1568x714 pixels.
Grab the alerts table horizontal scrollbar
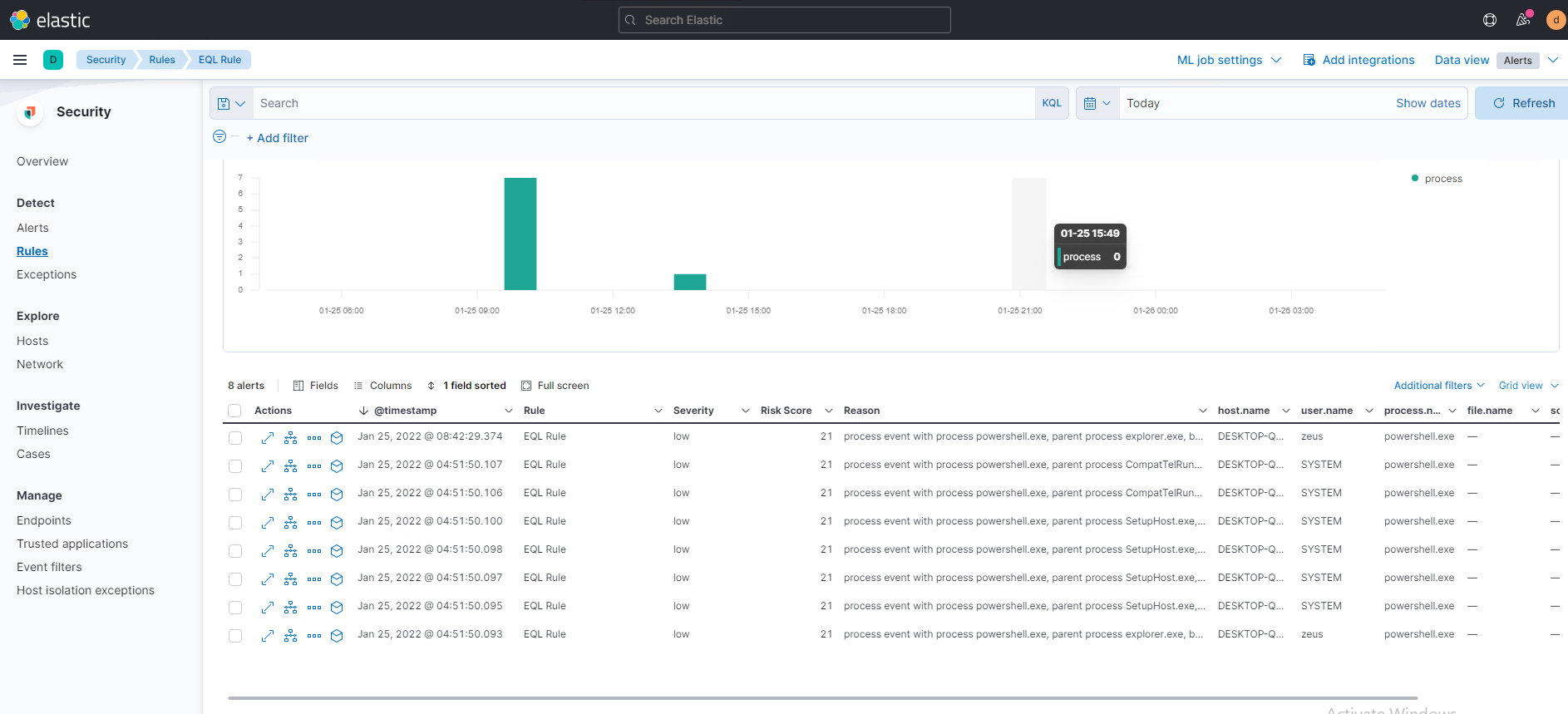[x=822, y=698]
